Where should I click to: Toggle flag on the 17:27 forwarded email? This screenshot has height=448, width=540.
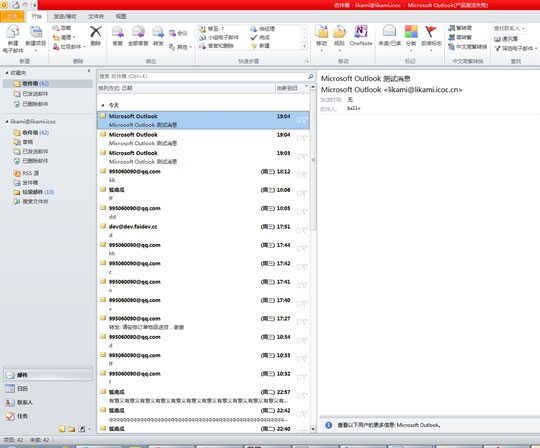304,322
